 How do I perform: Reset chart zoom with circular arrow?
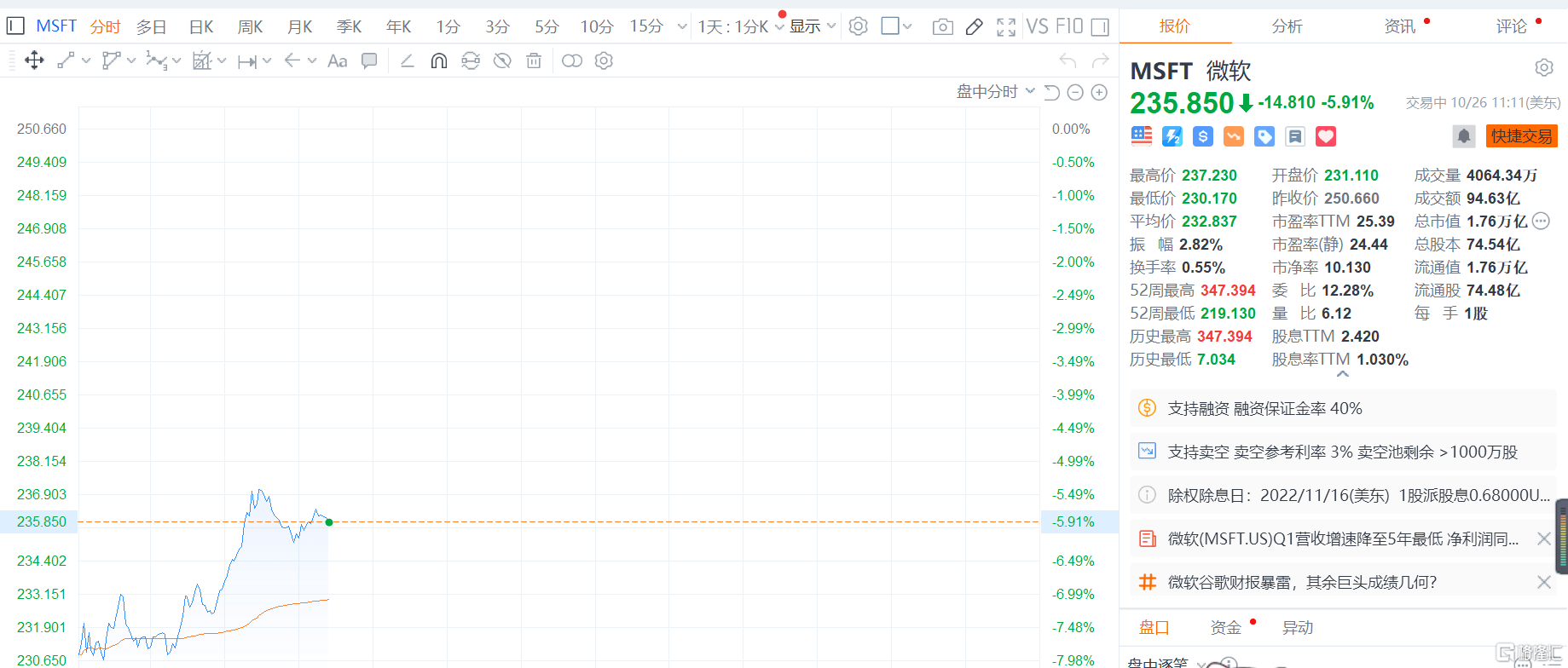[x=1052, y=92]
